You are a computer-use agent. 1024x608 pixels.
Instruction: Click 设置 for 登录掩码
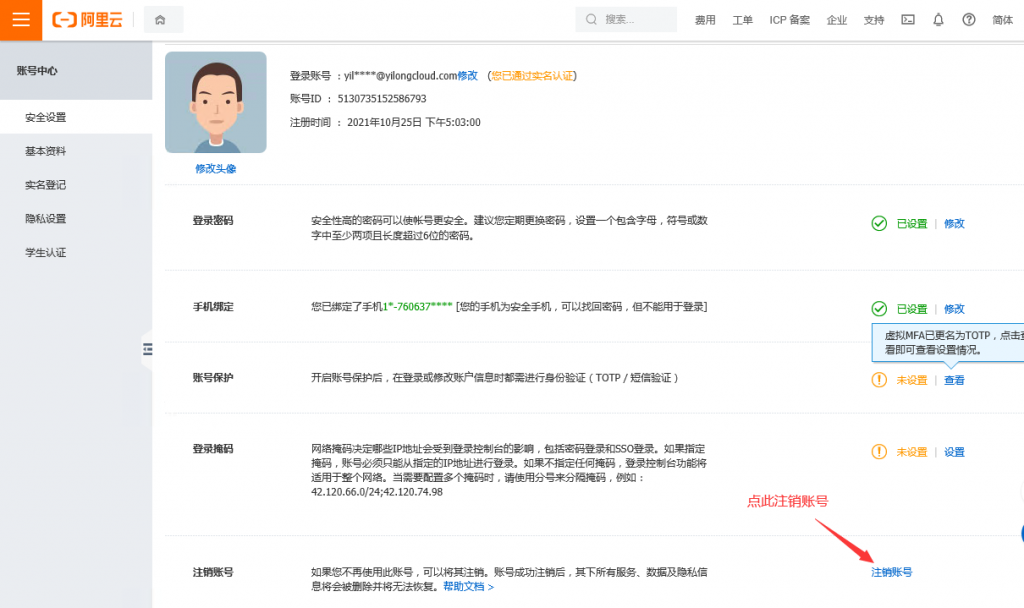[954, 452]
